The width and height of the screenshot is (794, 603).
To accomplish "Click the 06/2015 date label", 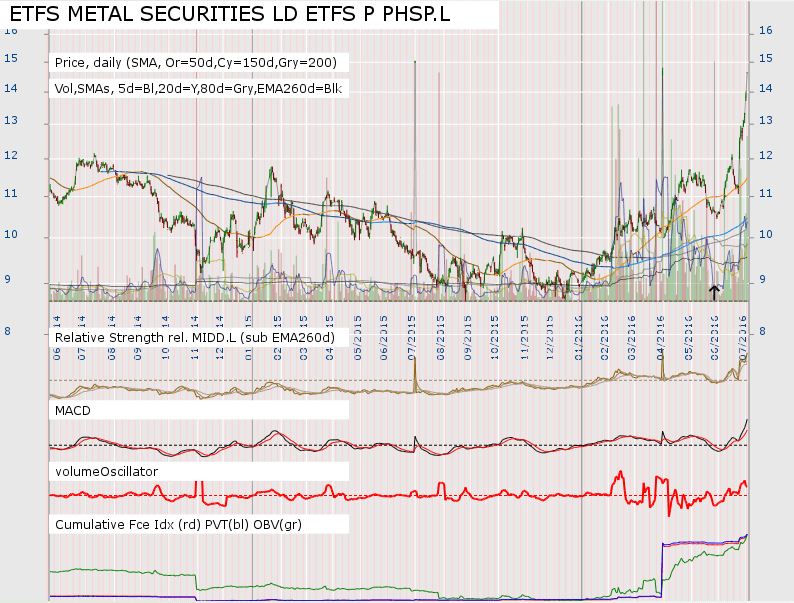I will pos(383,338).
